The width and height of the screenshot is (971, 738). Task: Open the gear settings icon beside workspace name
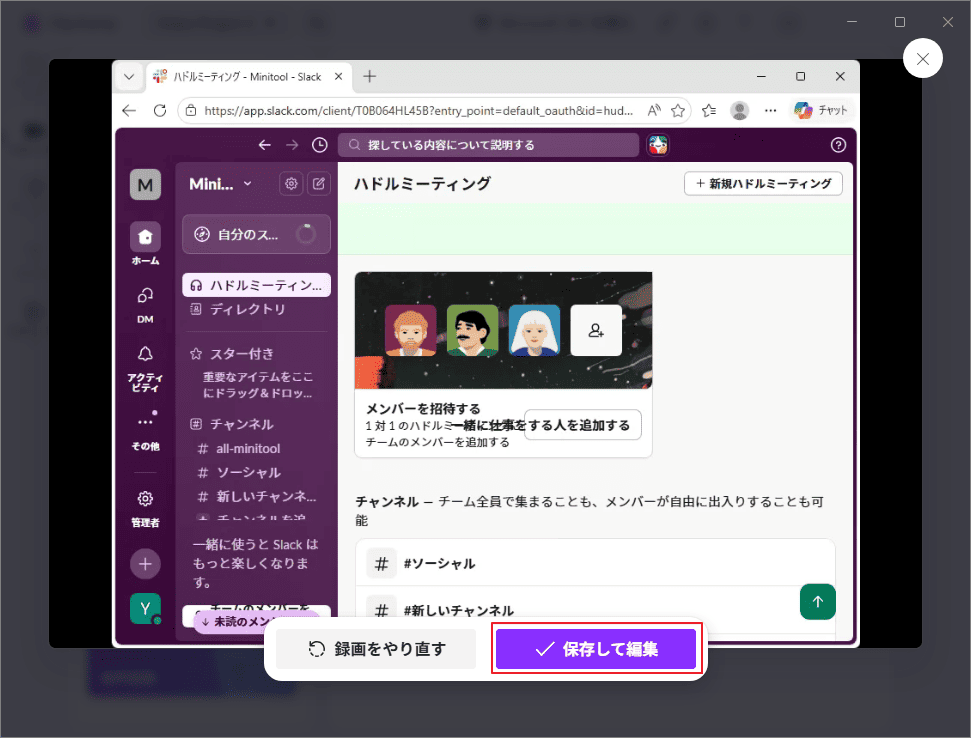click(291, 183)
